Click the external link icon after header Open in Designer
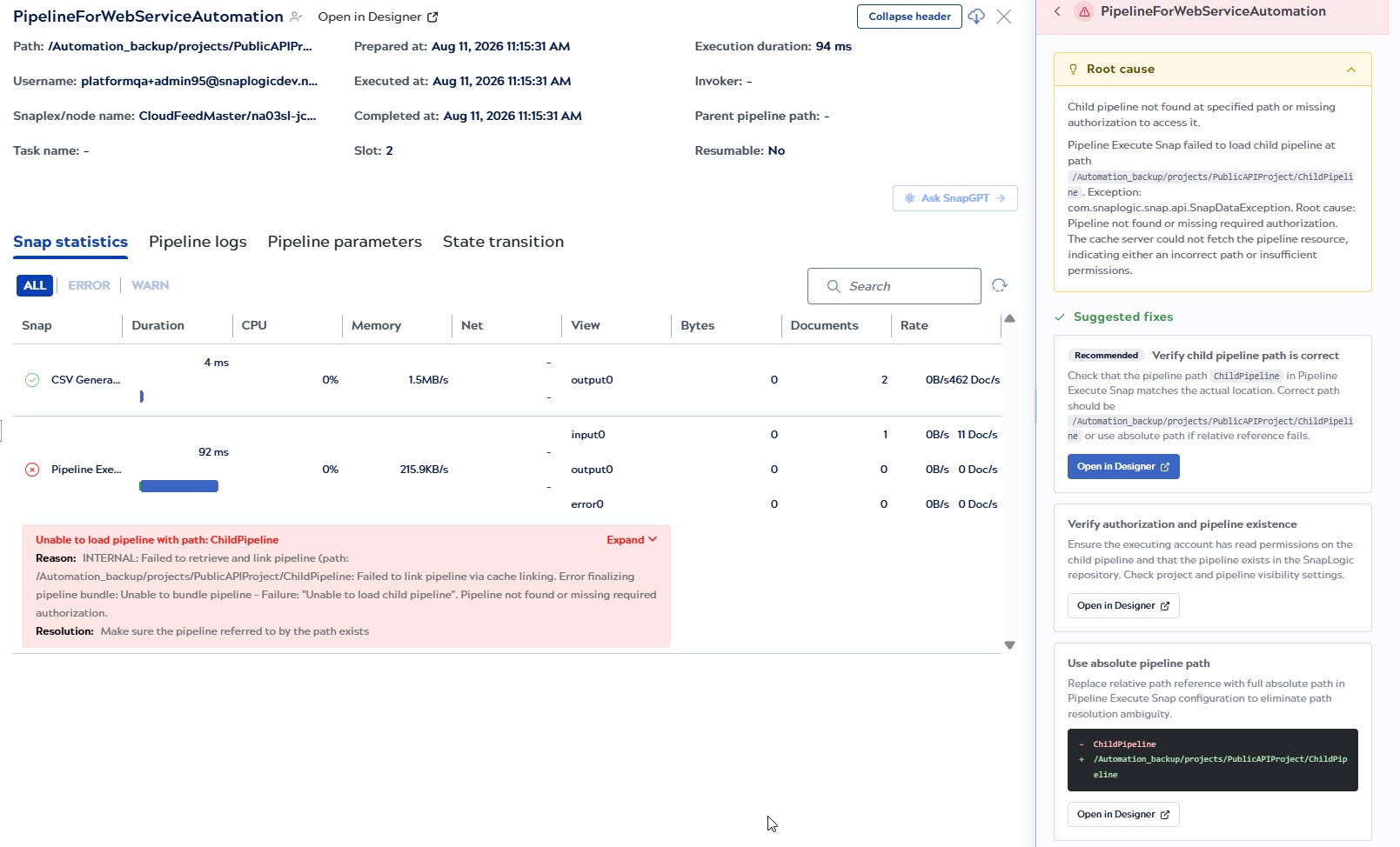This screenshot has width=1400, height=847. click(x=432, y=17)
